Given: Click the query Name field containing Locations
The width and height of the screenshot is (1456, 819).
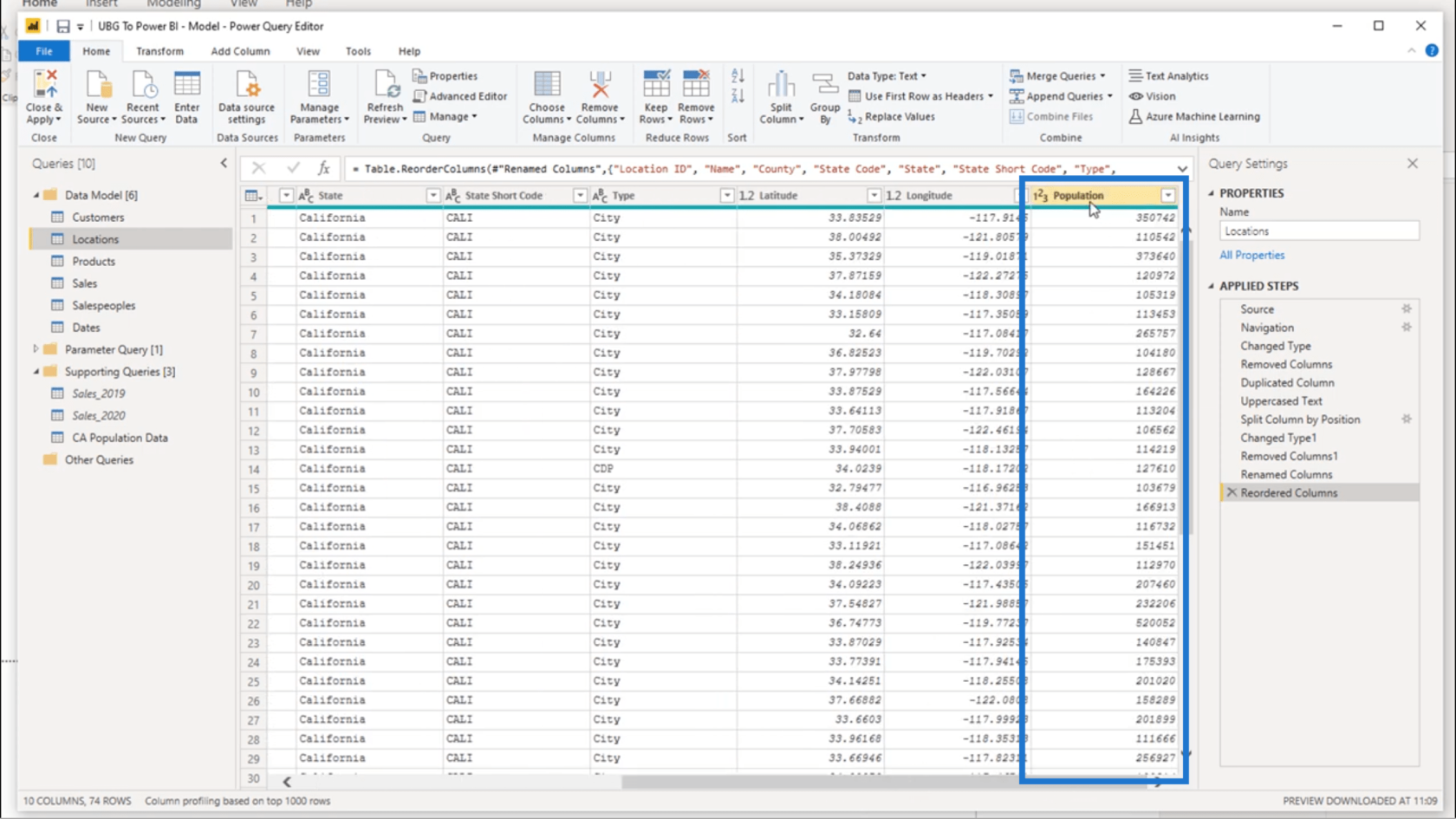Looking at the screenshot, I should (1319, 231).
